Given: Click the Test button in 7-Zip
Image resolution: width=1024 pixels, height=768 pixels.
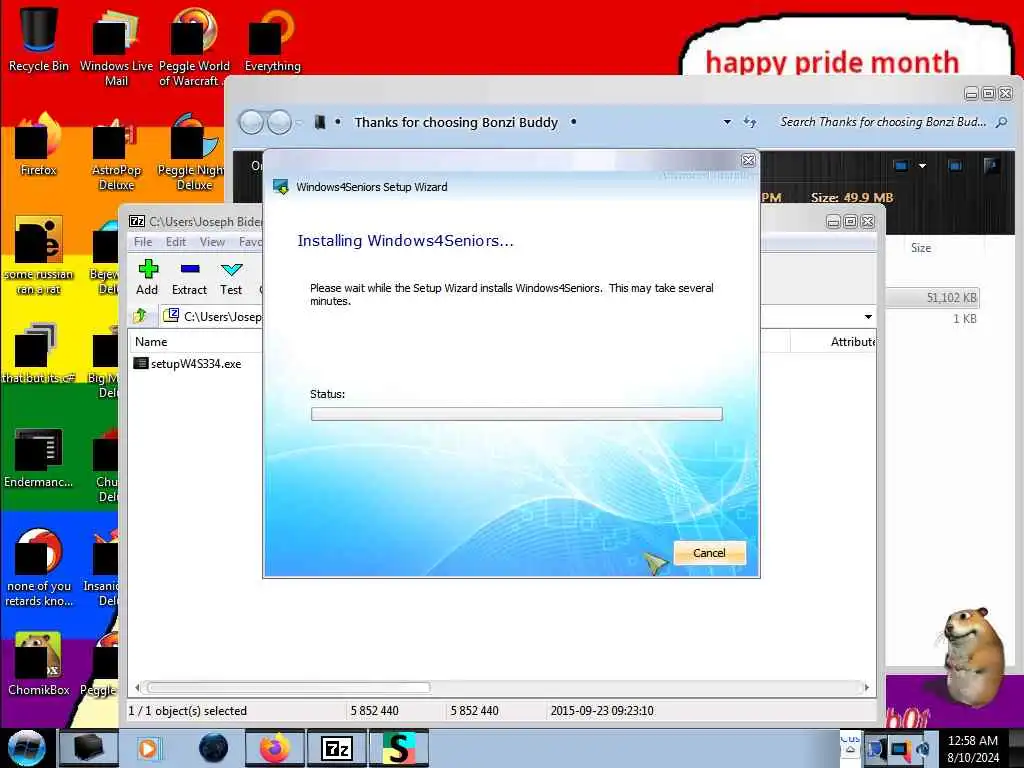Looking at the screenshot, I should (231, 277).
